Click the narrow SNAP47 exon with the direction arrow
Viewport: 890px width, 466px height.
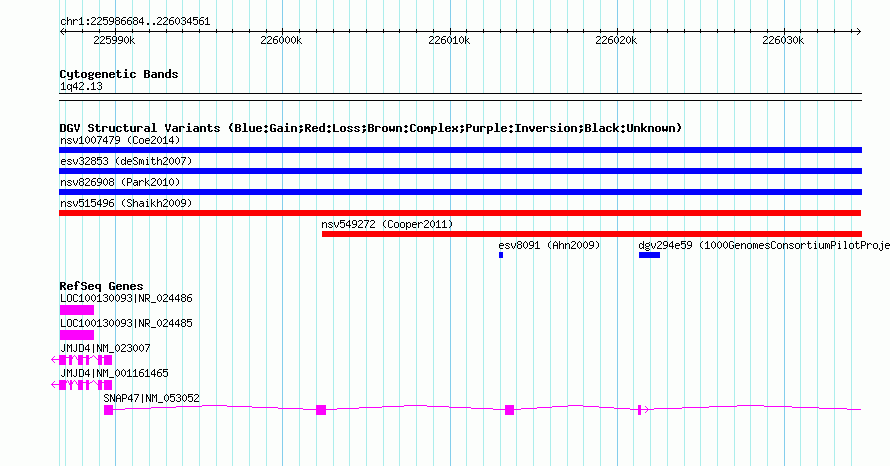tap(640, 410)
